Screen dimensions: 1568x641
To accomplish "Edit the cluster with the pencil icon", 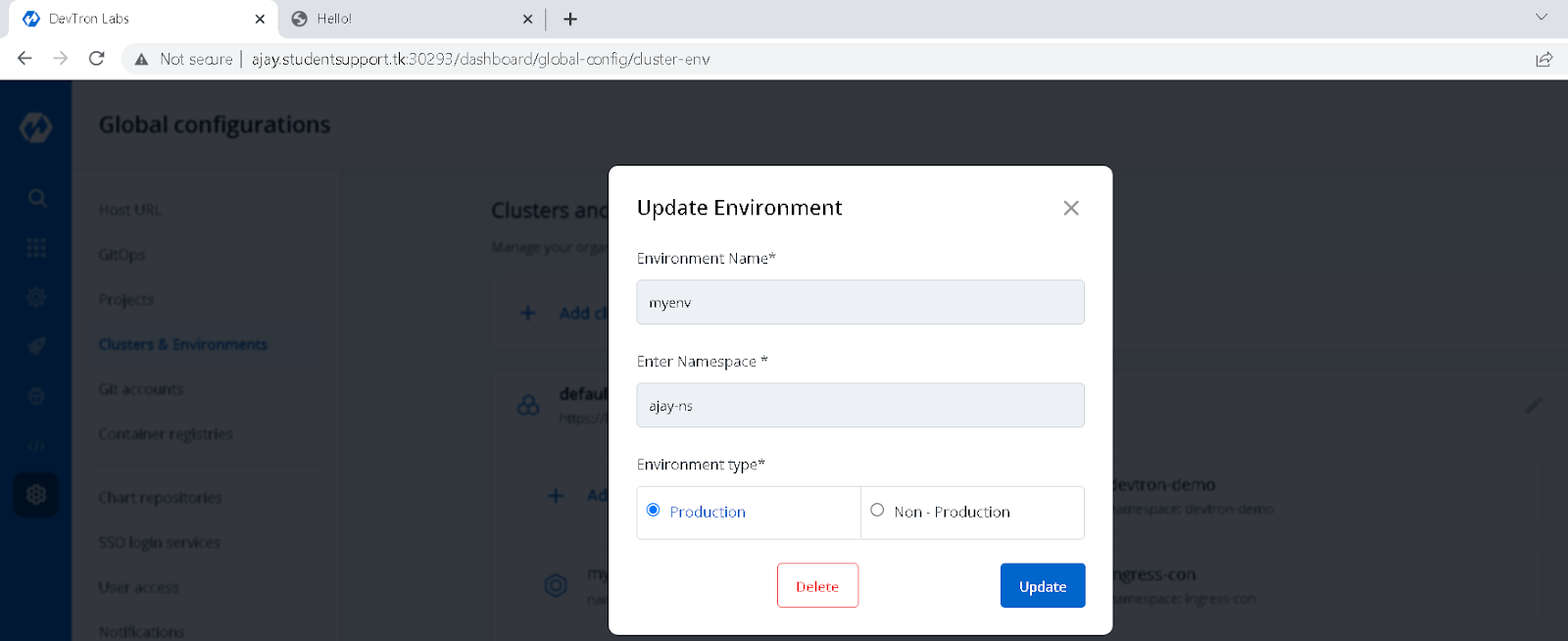I will coord(1534,405).
